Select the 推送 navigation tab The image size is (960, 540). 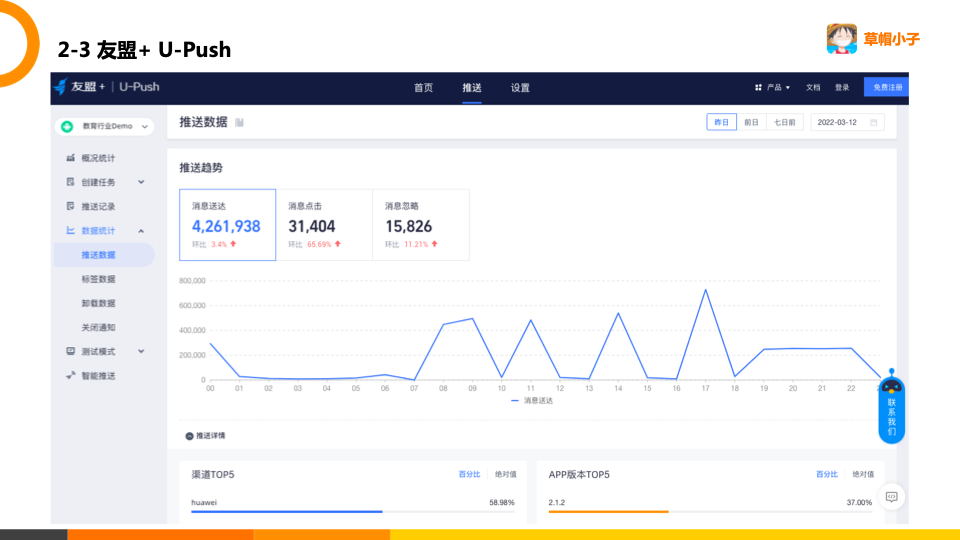(471, 88)
